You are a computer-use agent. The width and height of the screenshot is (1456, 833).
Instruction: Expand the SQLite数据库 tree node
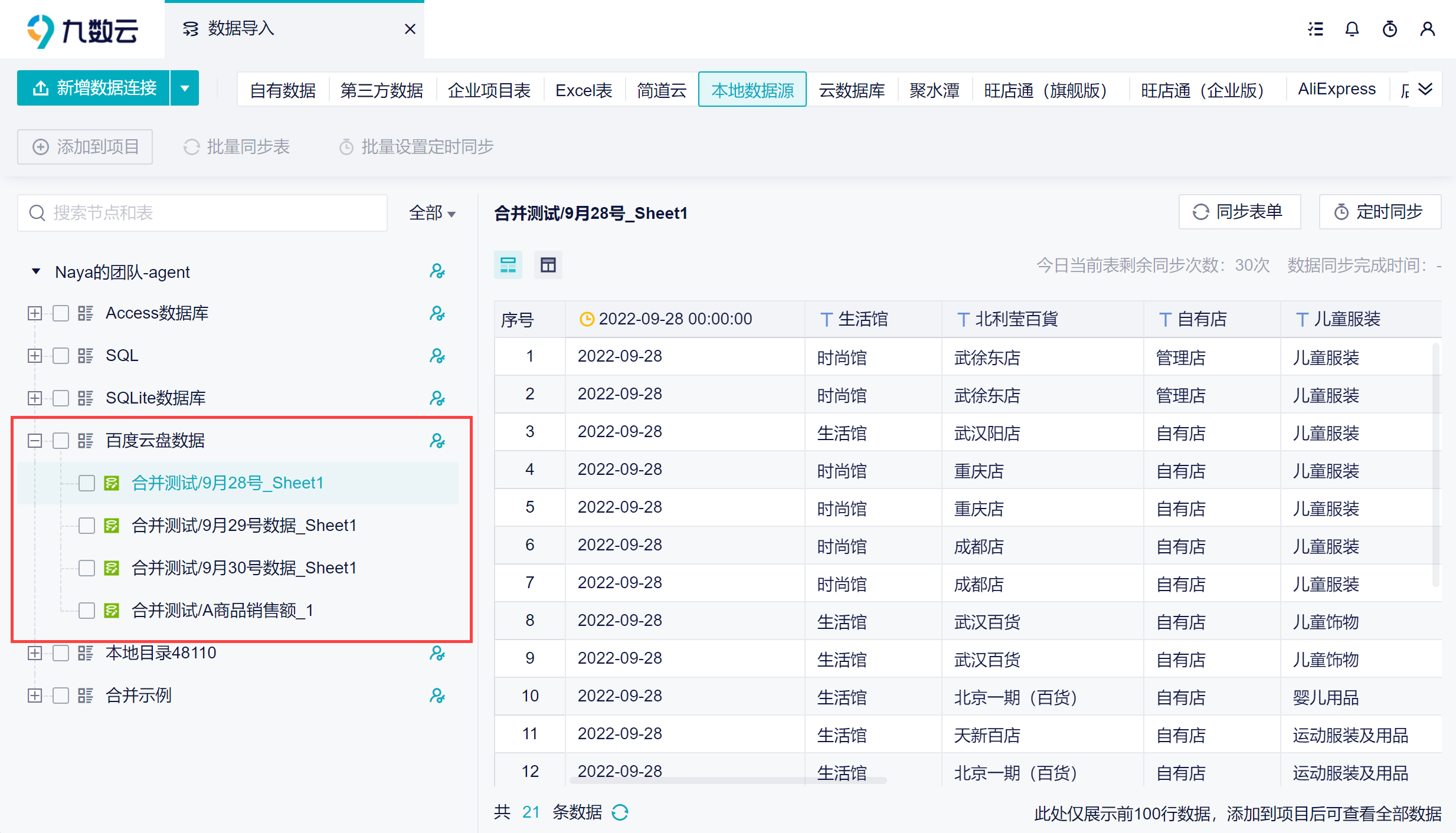pyautogui.click(x=35, y=398)
